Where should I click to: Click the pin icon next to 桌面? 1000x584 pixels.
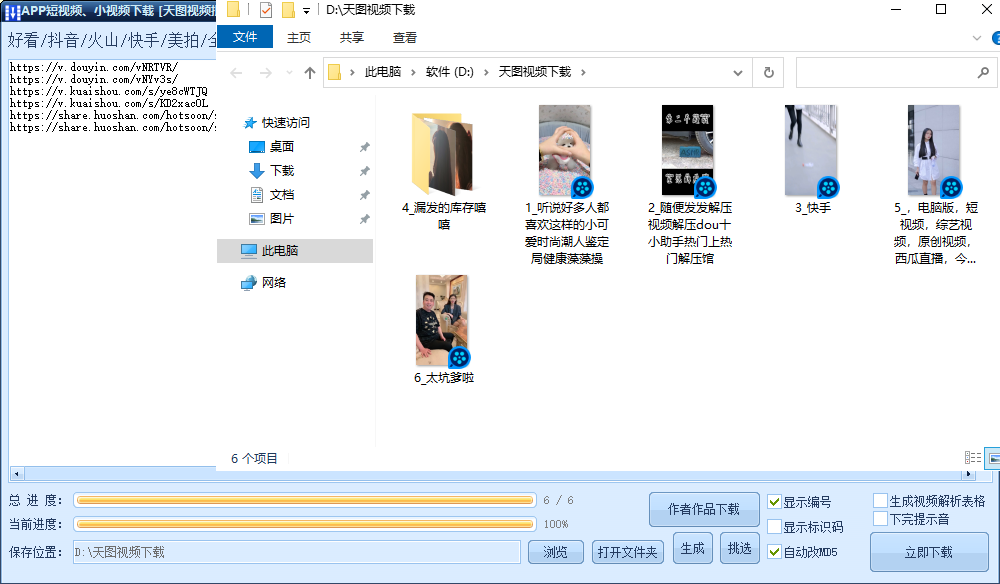tap(364, 146)
